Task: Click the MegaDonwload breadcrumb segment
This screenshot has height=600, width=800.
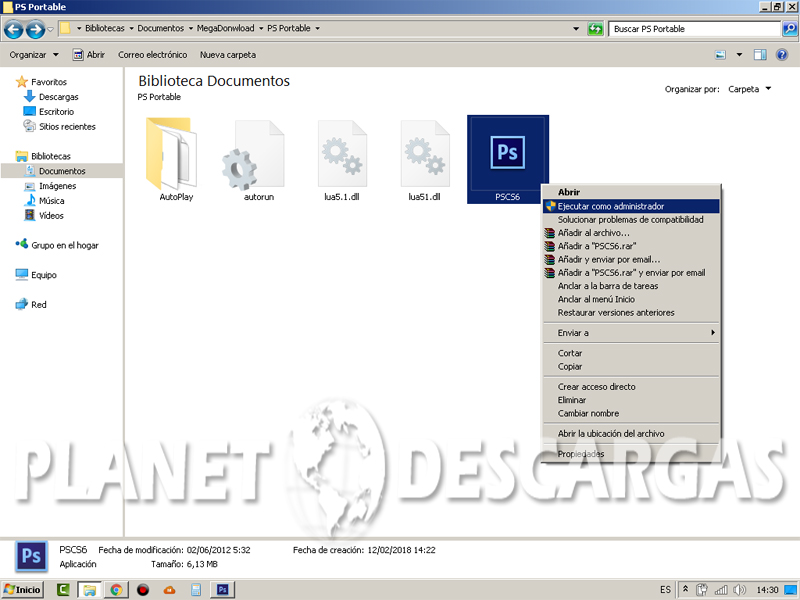Action: (225, 29)
